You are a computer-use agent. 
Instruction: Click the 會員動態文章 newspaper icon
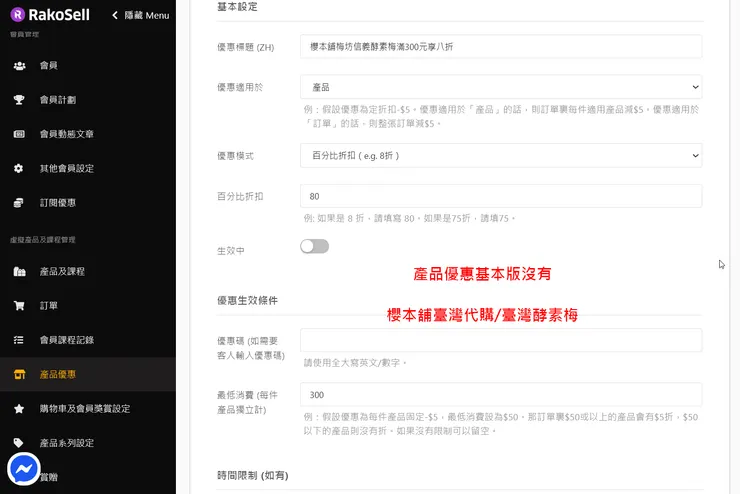click(x=19, y=134)
